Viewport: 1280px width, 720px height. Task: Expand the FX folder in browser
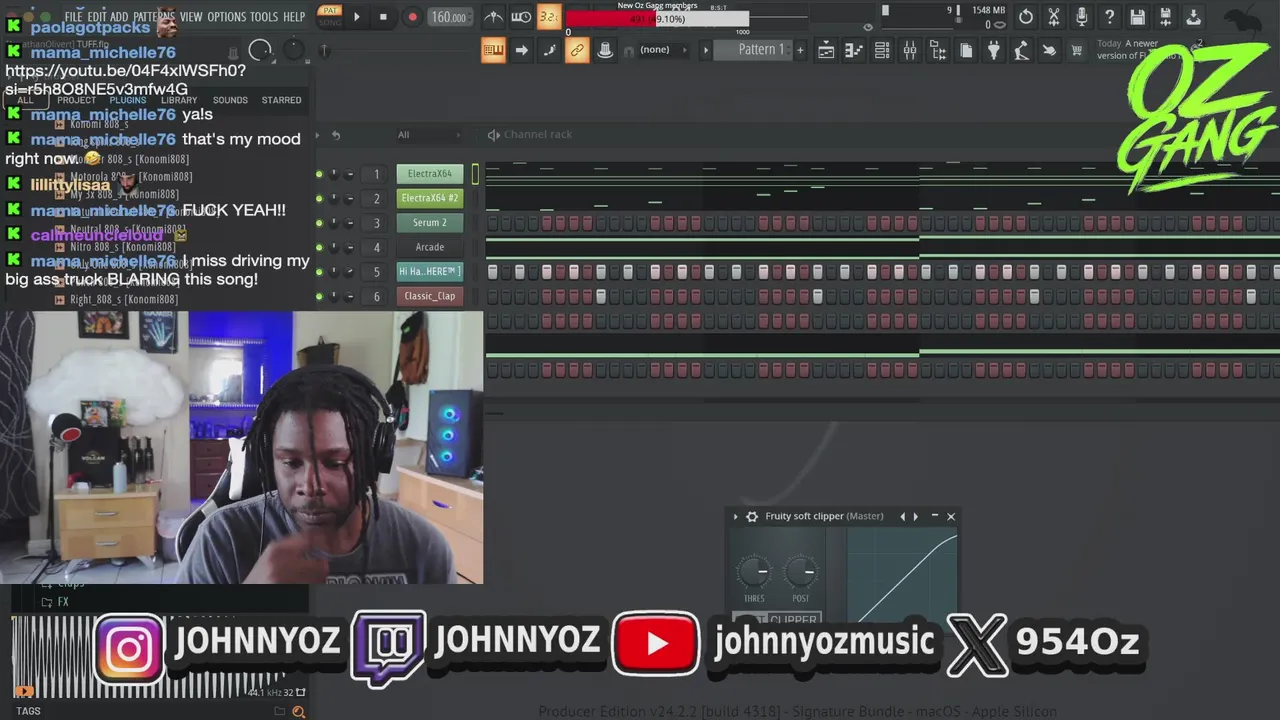56,602
